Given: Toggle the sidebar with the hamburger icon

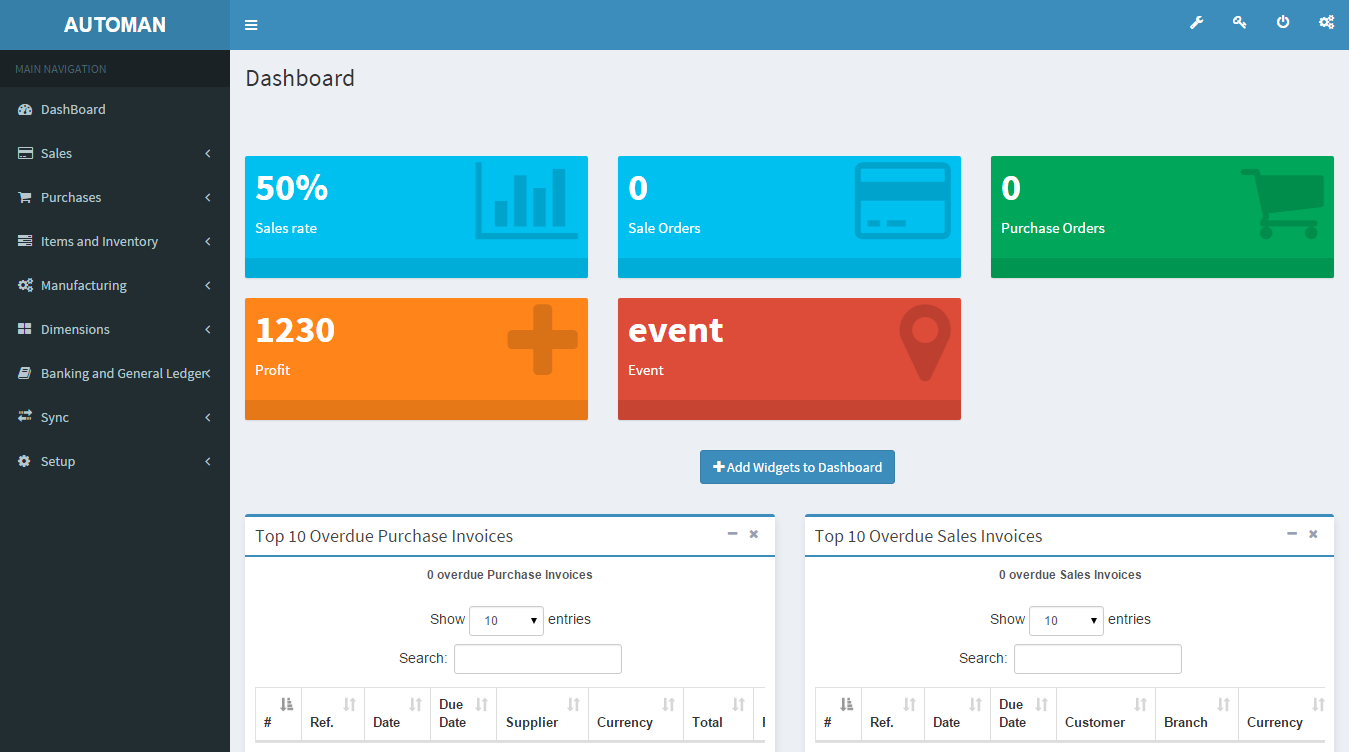Looking at the screenshot, I should [x=250, y=24].
